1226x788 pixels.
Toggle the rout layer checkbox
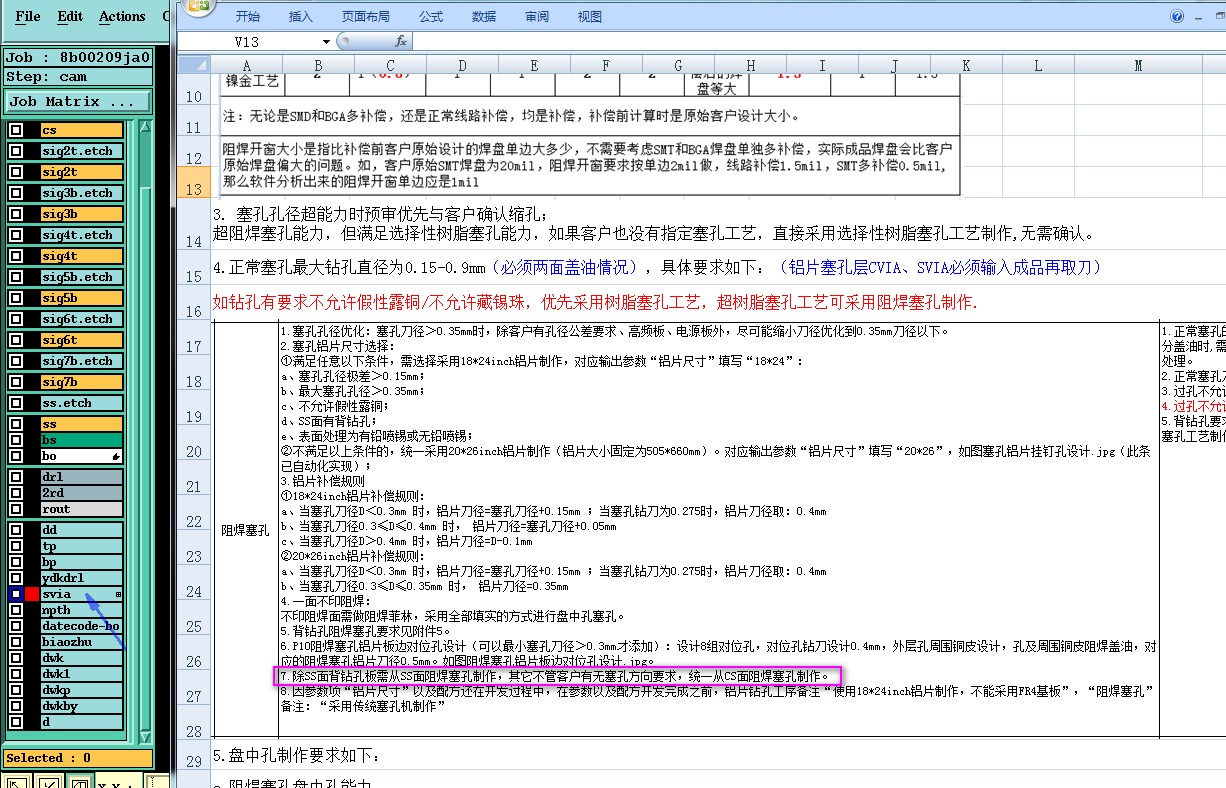[x=16, y=509]
